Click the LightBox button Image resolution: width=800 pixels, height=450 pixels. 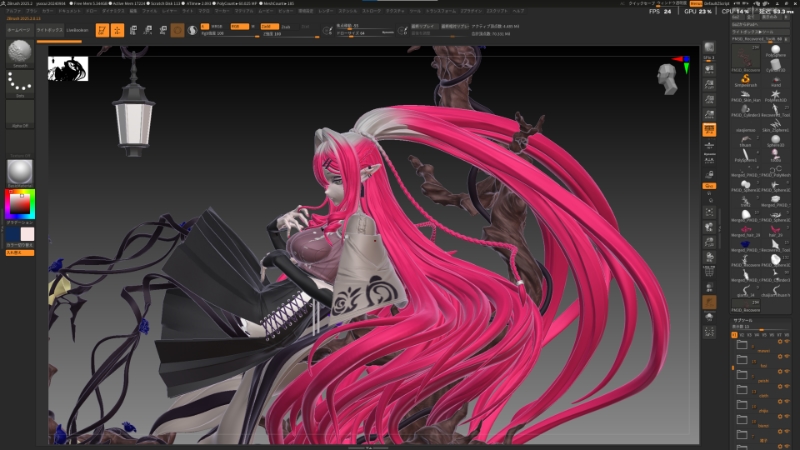(x=51, y=30)
